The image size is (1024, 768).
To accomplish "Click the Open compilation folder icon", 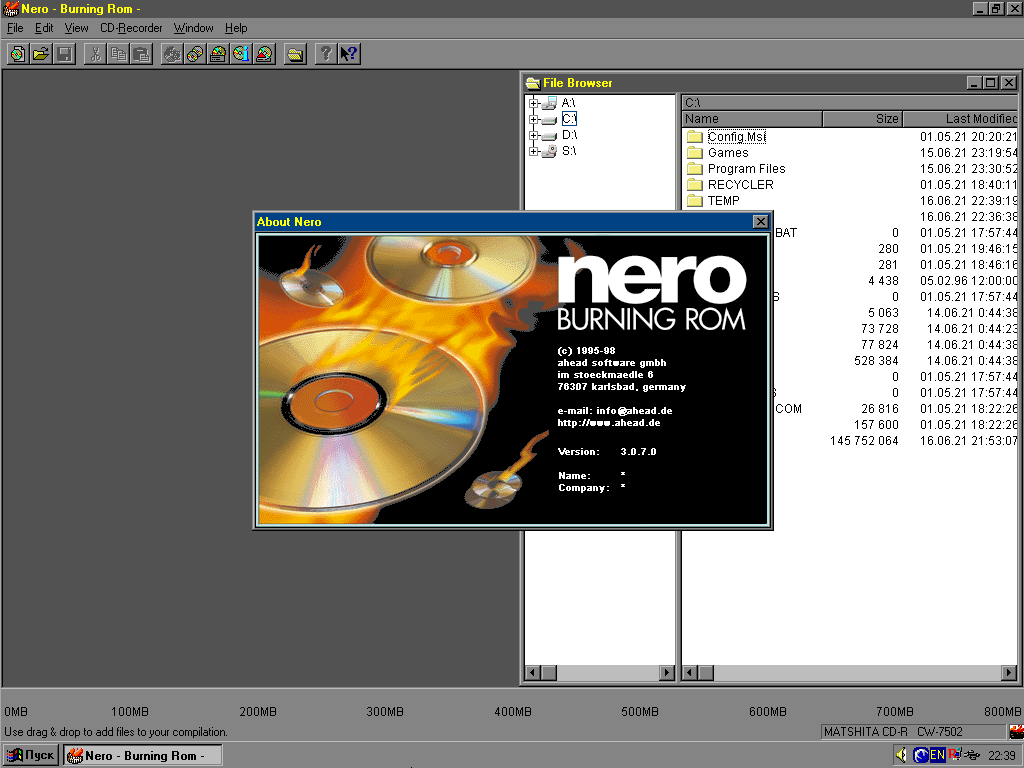I will (x=41, y=54).
